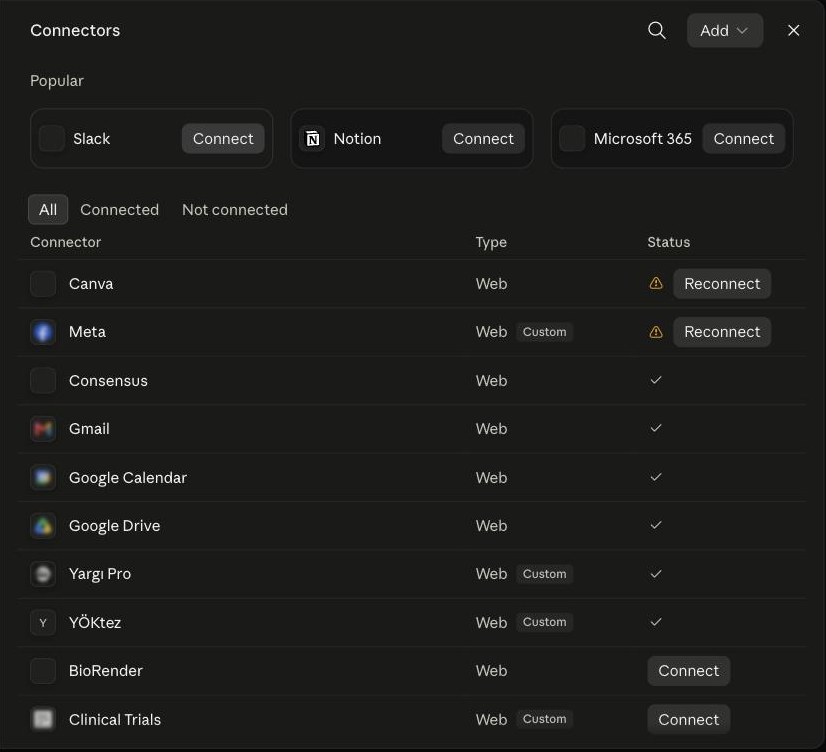Screen dimensions: 826x752
Task: Expand the Add dropdown button
Action: point(725,31)
